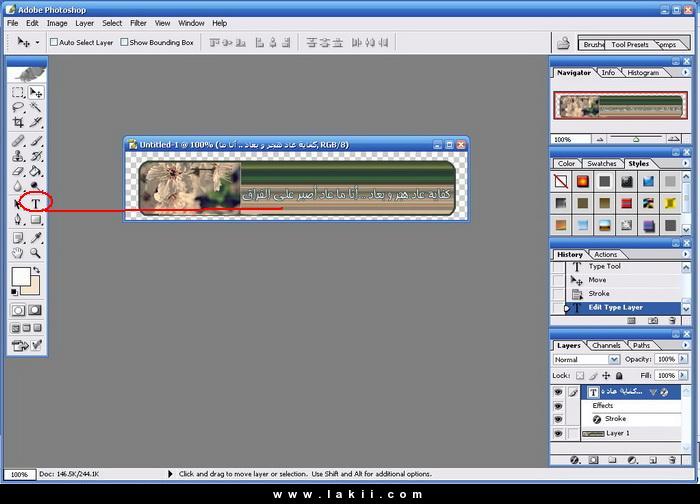Image resolution: width=700 pixels, height=504 pixels.
Task: Click the foreground color swatch
Action: click(20, 275)
